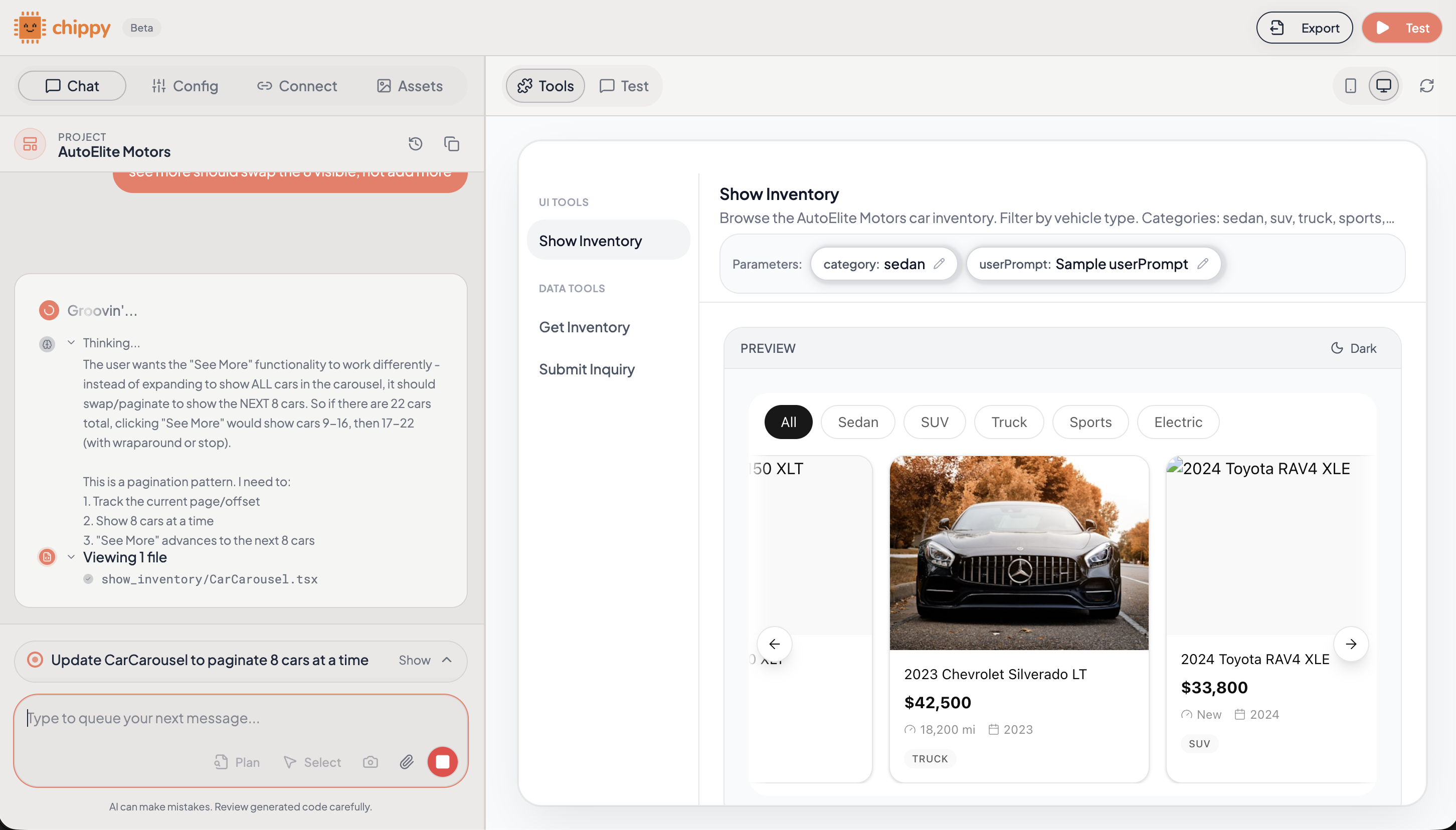Open the Chevrolet Silverado LT car photo
Screen dimensions: 1456x830
tap(1019, 553)
